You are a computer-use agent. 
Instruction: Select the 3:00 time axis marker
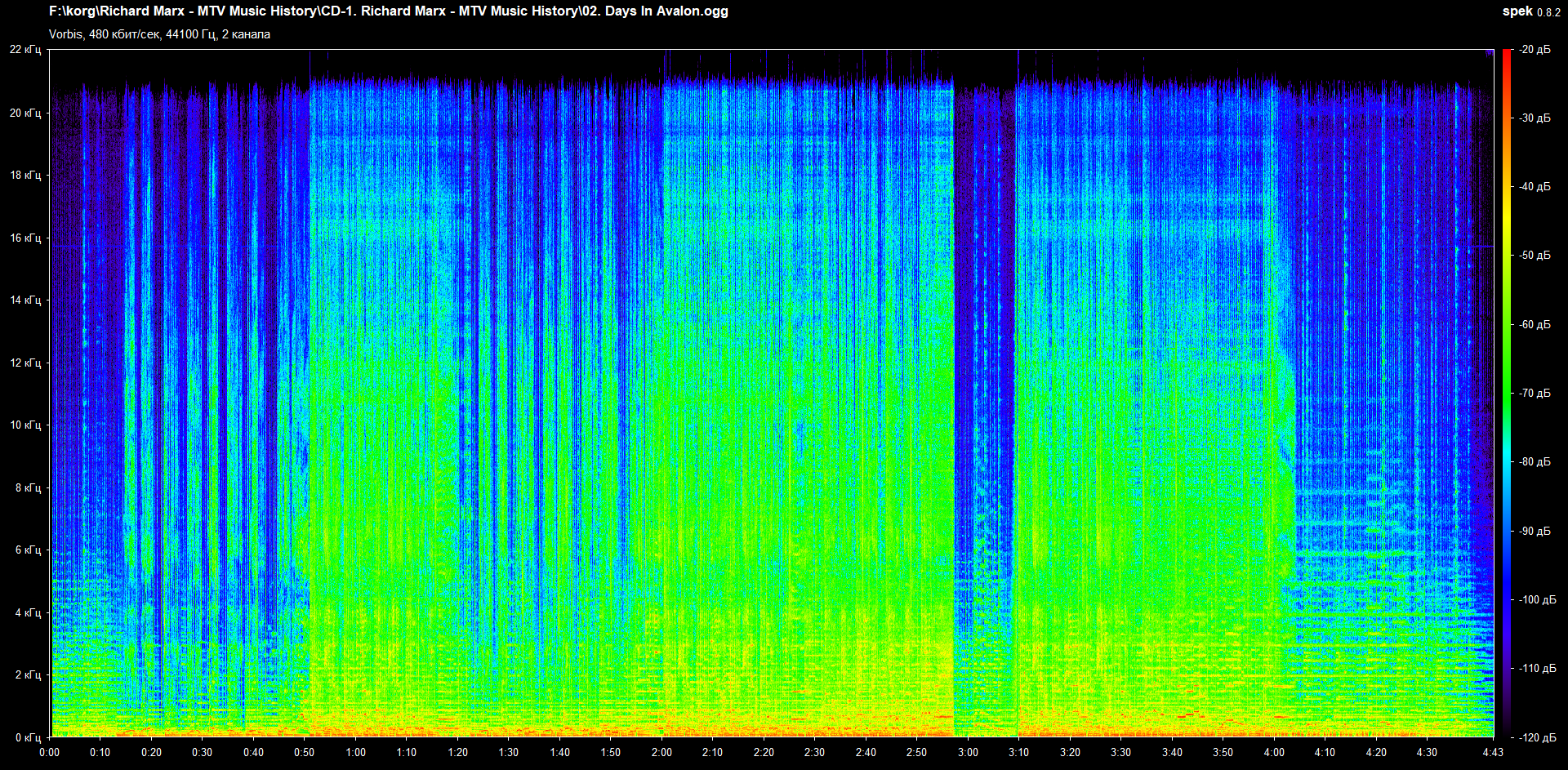pyautogui.click(x=968, y=752)
